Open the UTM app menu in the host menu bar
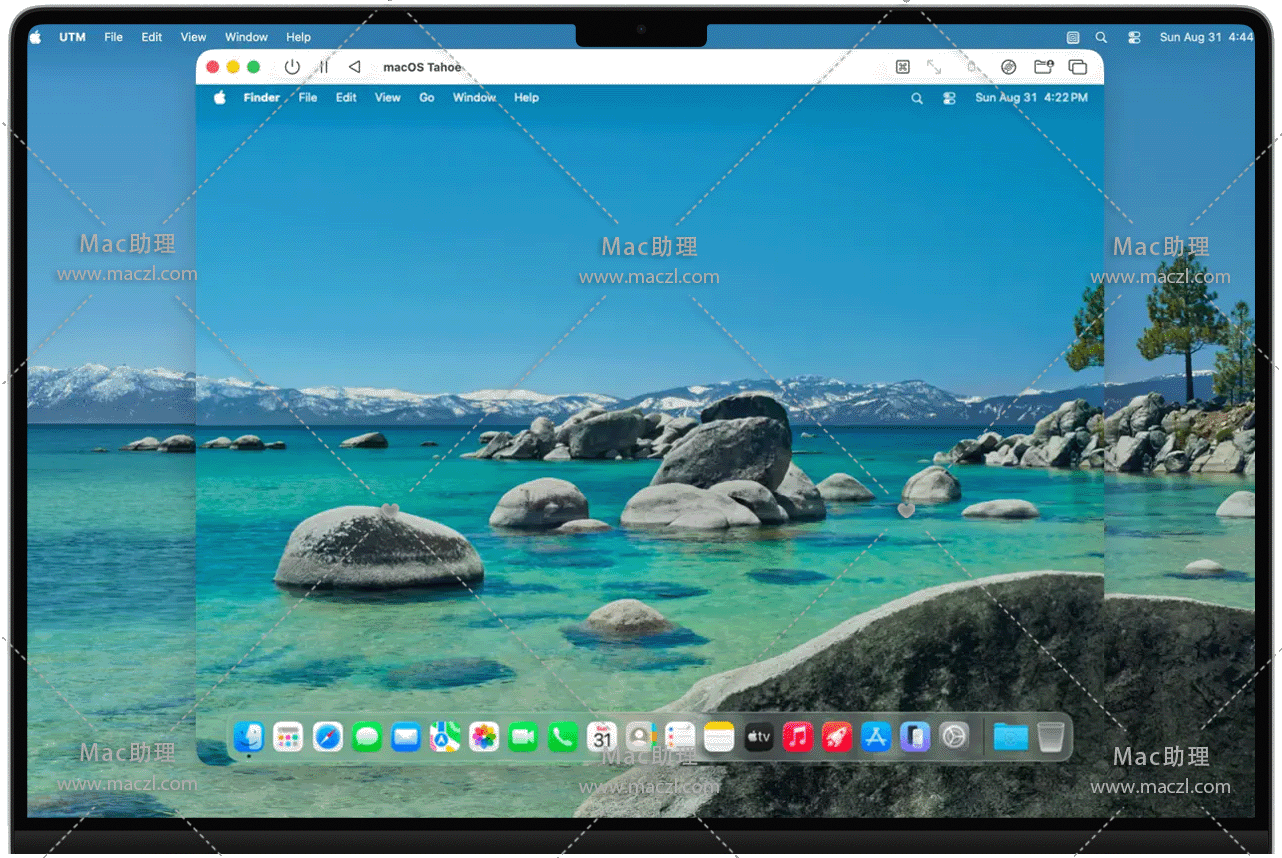The height and width of the screenshot is (858, 1282). pos(72,37)
